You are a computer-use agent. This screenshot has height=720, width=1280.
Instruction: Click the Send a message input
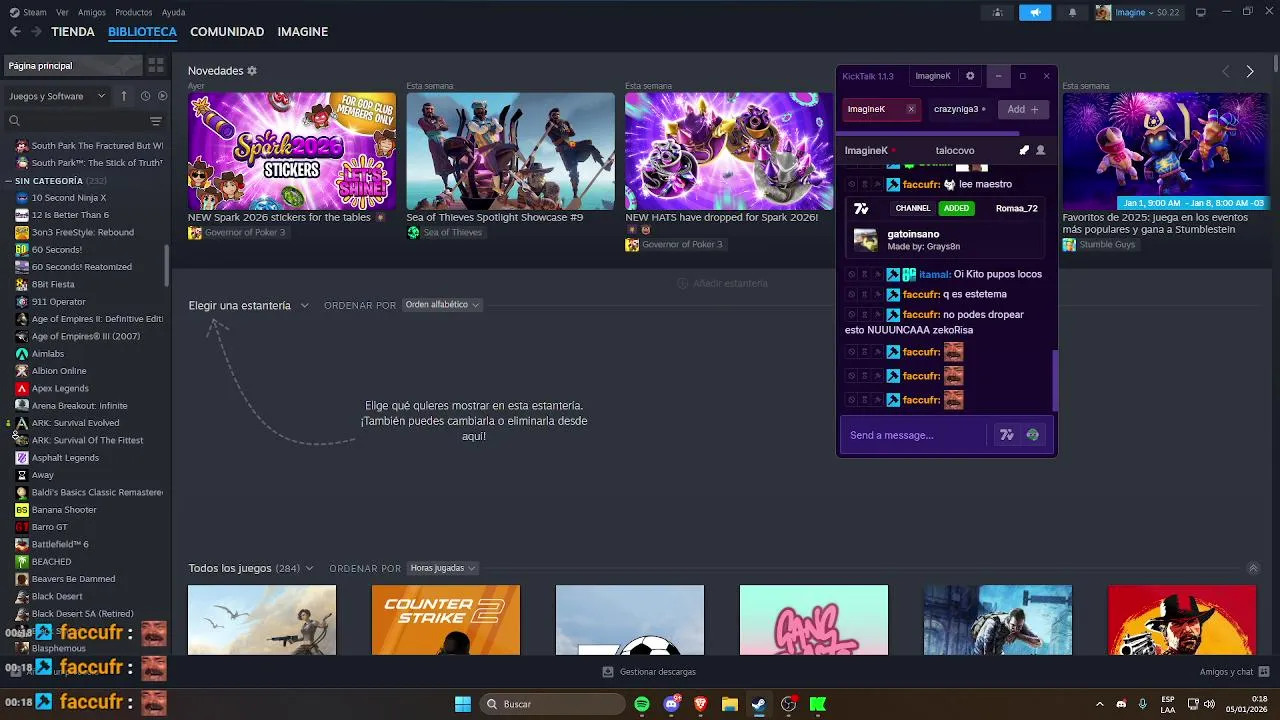pos(914,435)
